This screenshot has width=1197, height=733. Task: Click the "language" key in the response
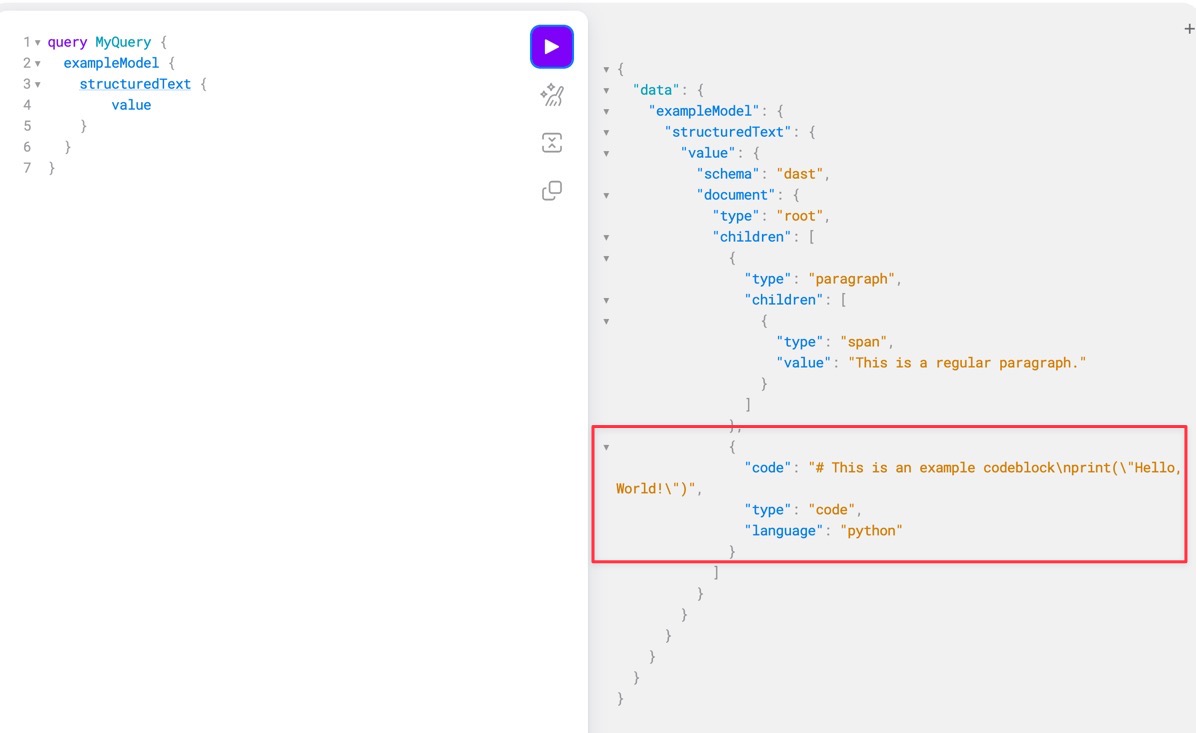point(785,531)
